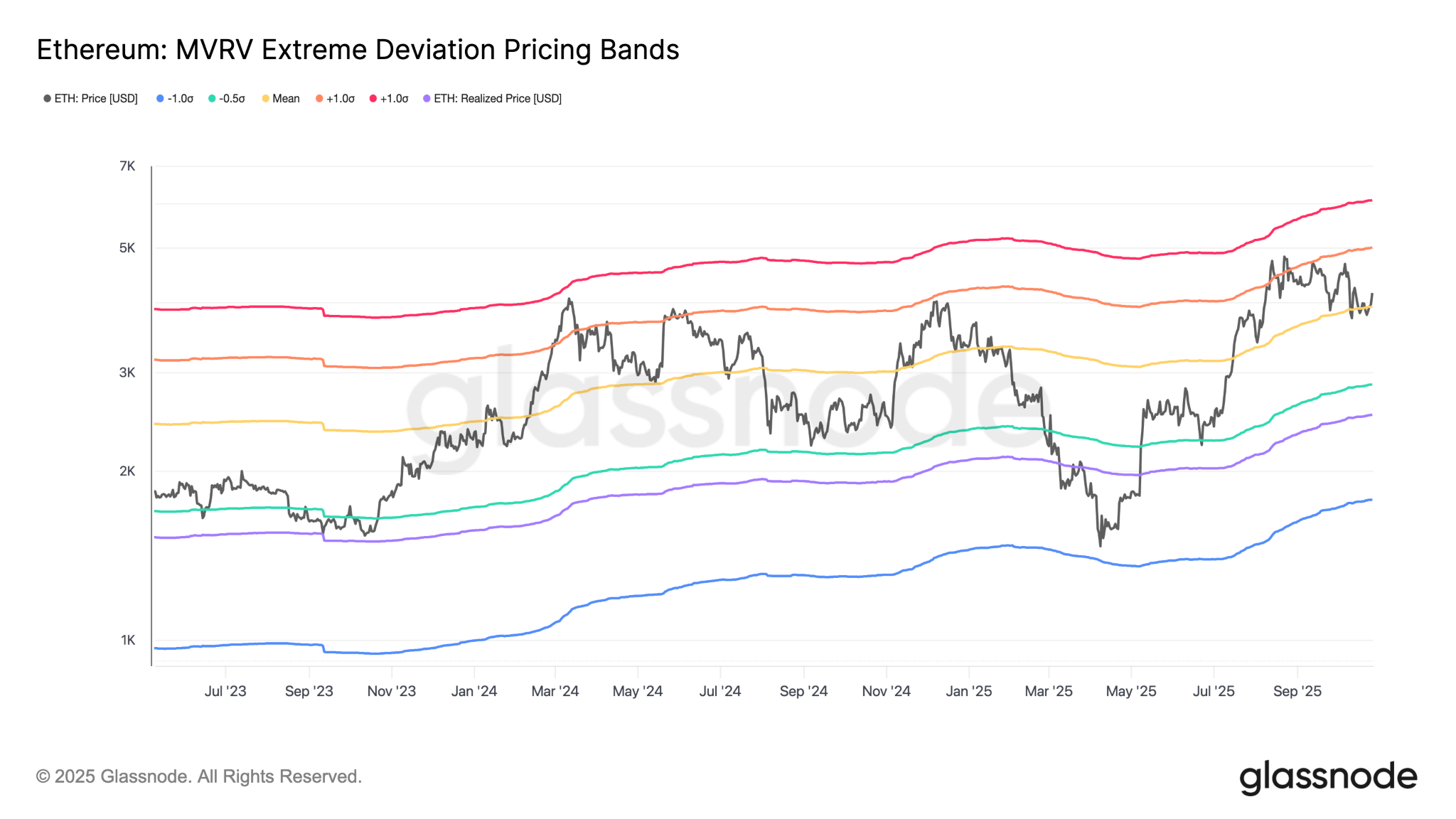
Task: Click the Sep '24 x-axis label
Action: [803, 691]
